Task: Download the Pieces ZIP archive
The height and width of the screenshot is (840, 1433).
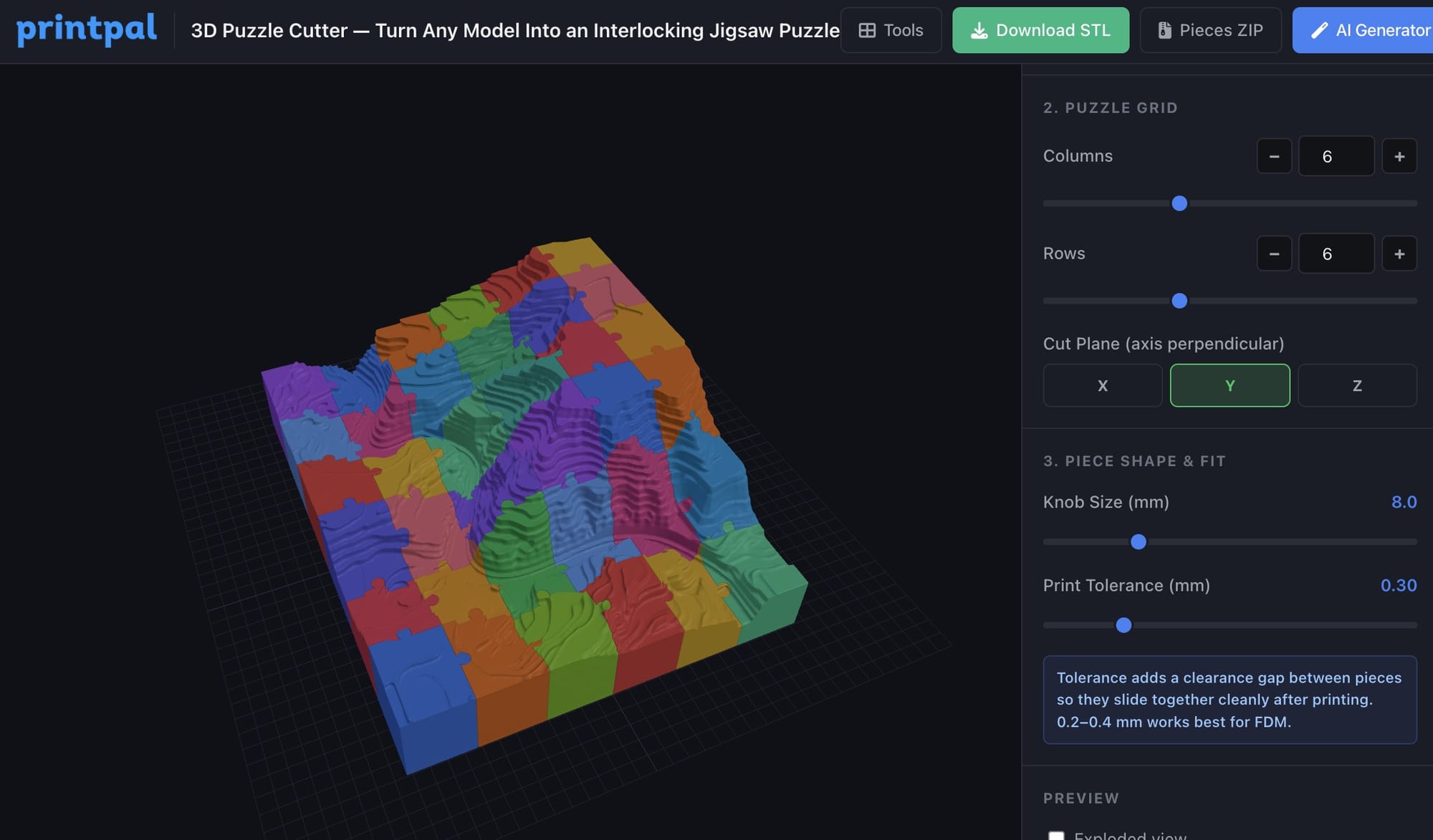Action: pyautogui.click(x=1210, y=30)
